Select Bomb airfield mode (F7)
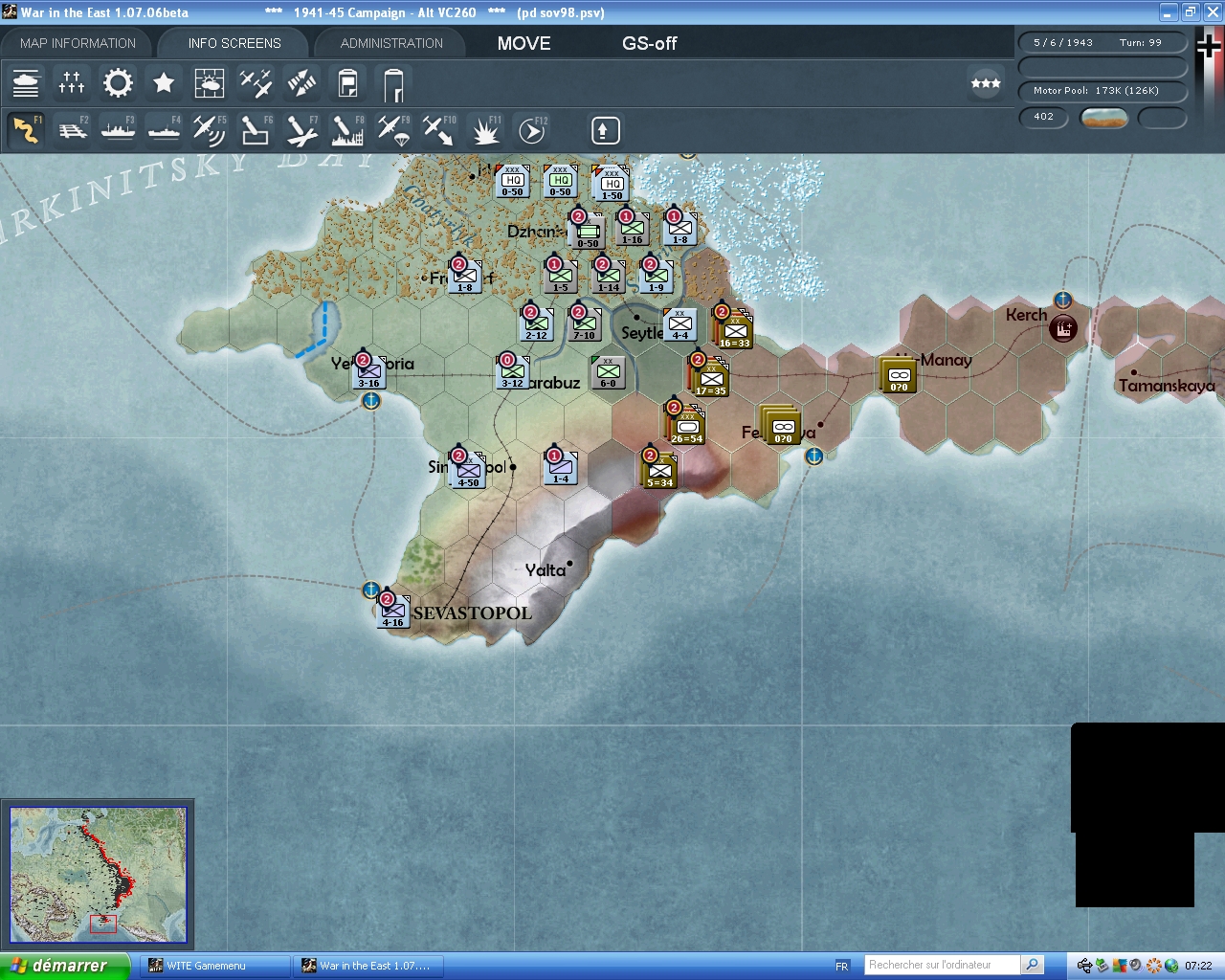 click(301, 130)
